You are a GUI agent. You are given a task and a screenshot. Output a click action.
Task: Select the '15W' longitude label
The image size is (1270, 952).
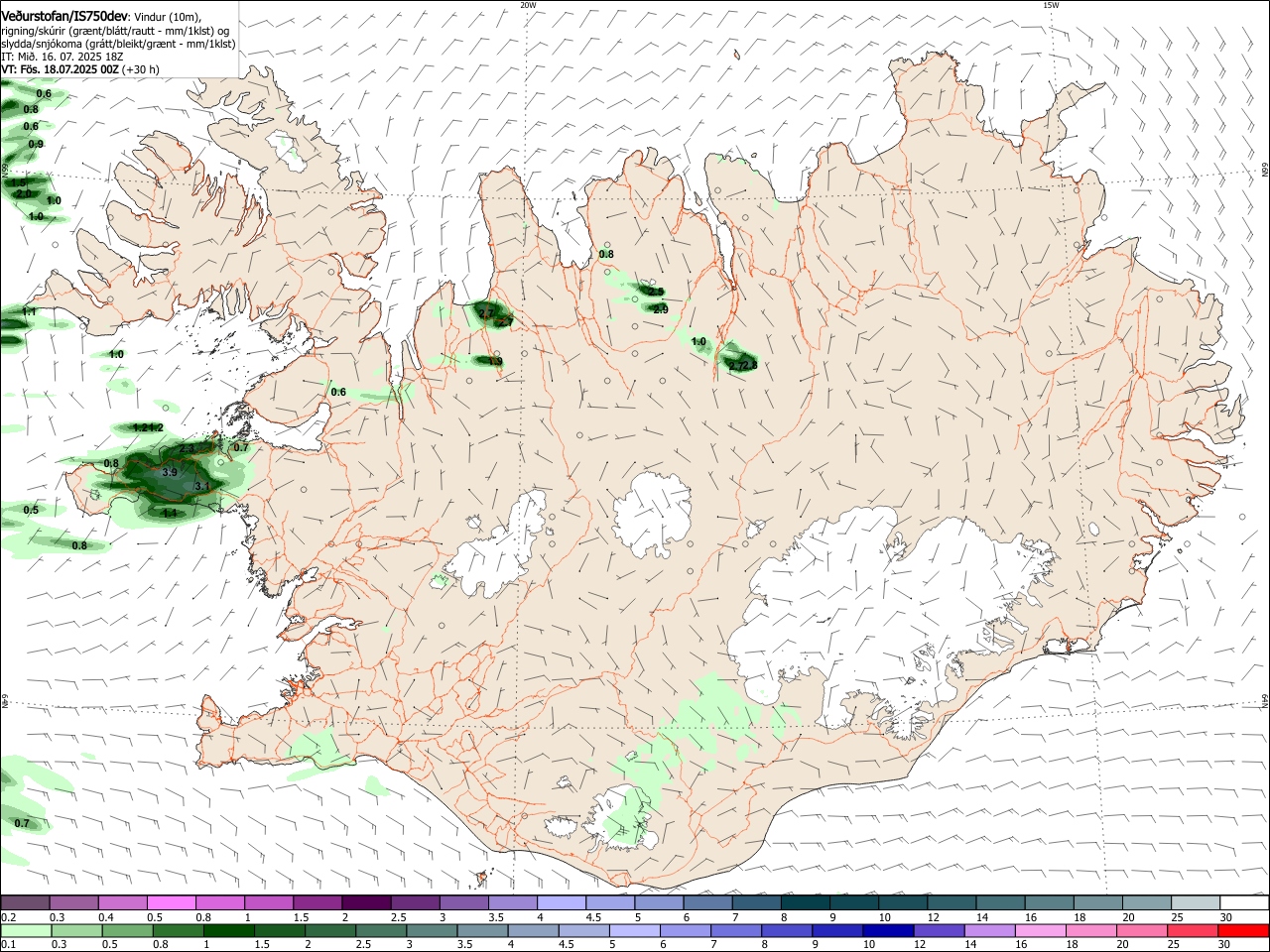(1051, 5)
